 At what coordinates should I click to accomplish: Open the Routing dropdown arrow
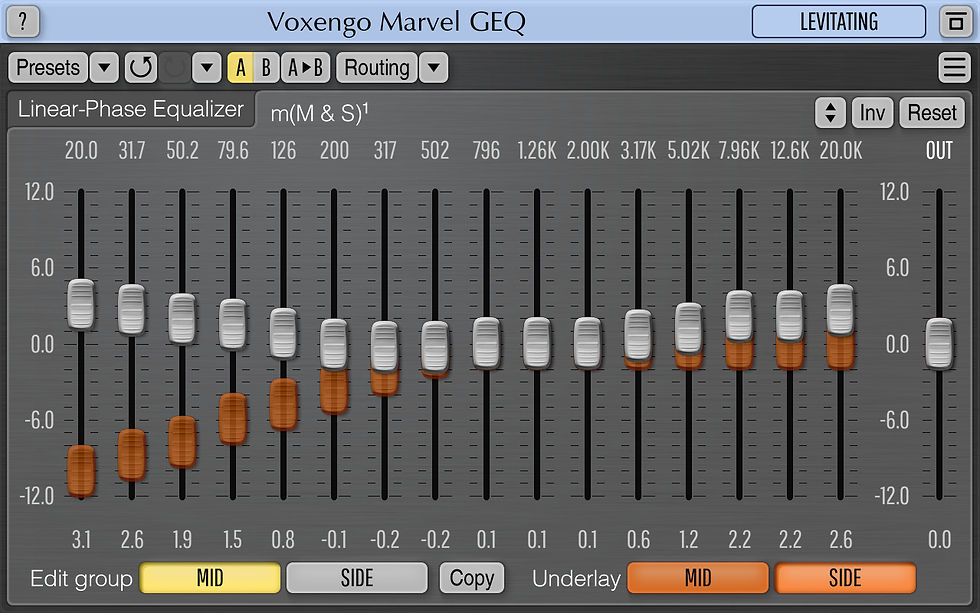[434, 67]
